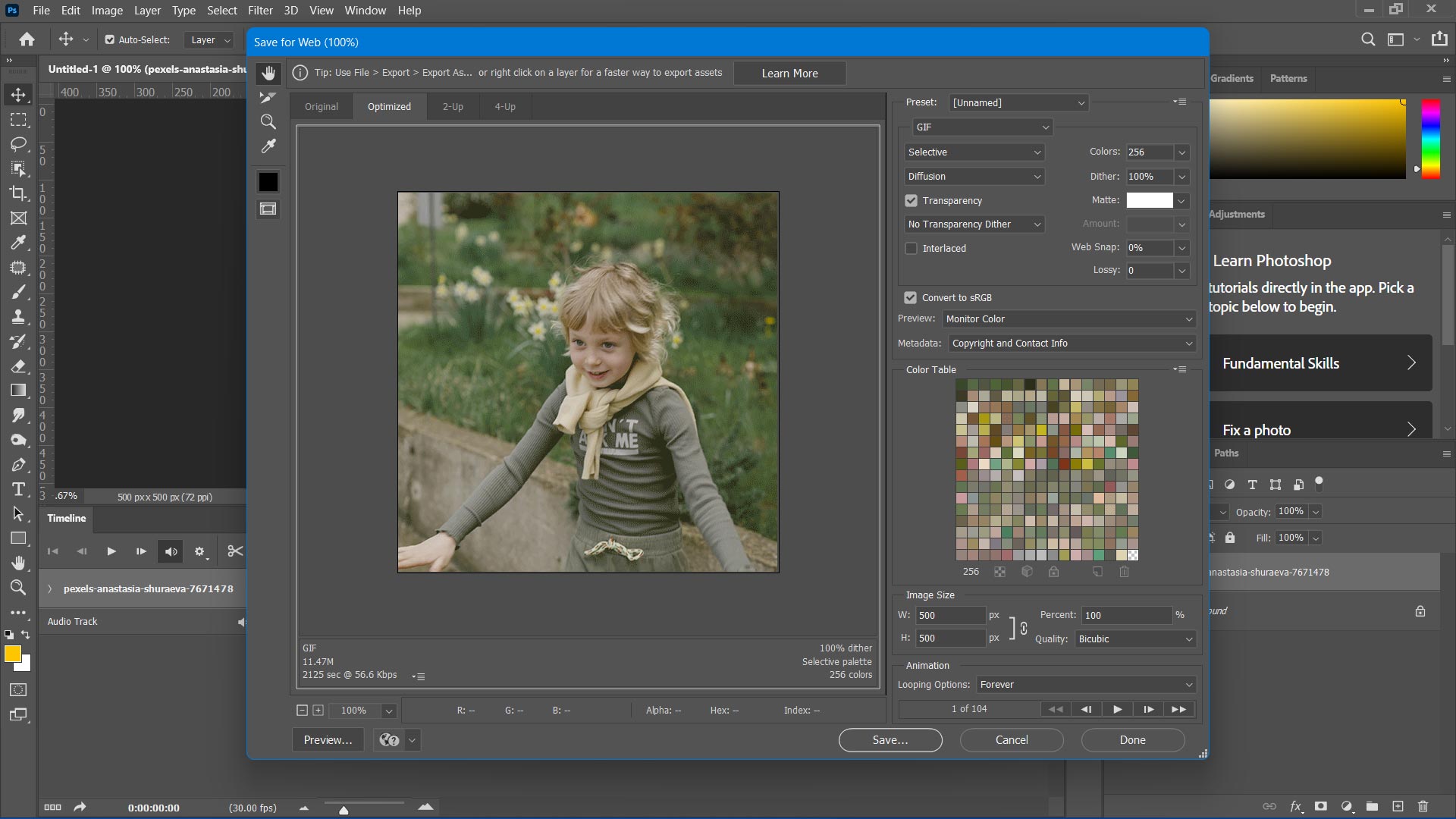Open the GIF file format dropdown
The width and height of the screenshot is (1456, 819).
pyautogui.click(x=983, y=127)
